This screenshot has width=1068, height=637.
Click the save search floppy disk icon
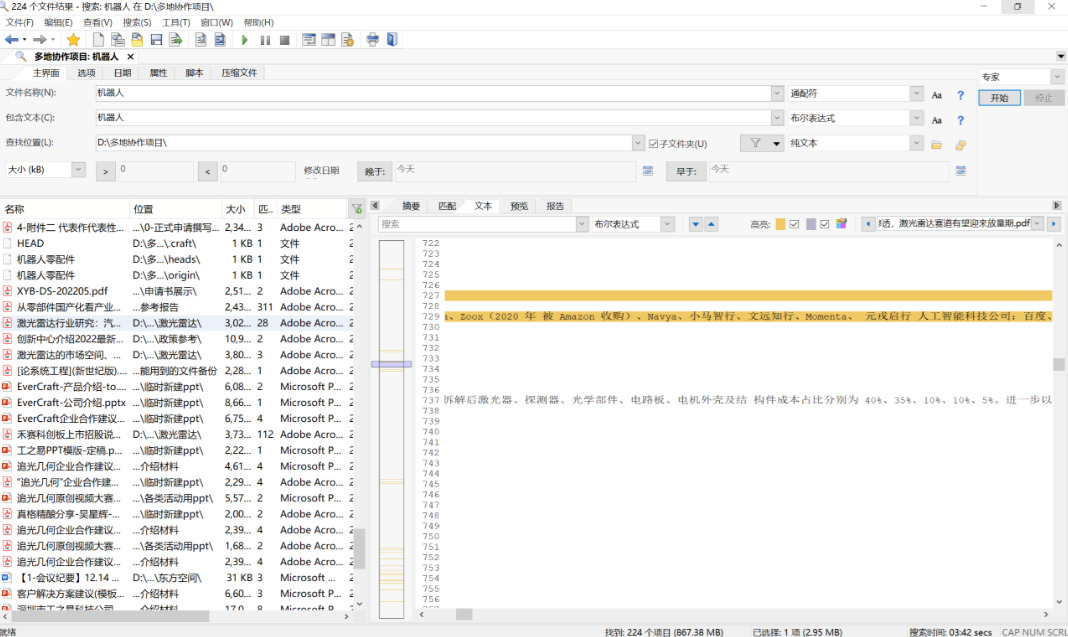(156, 40)
